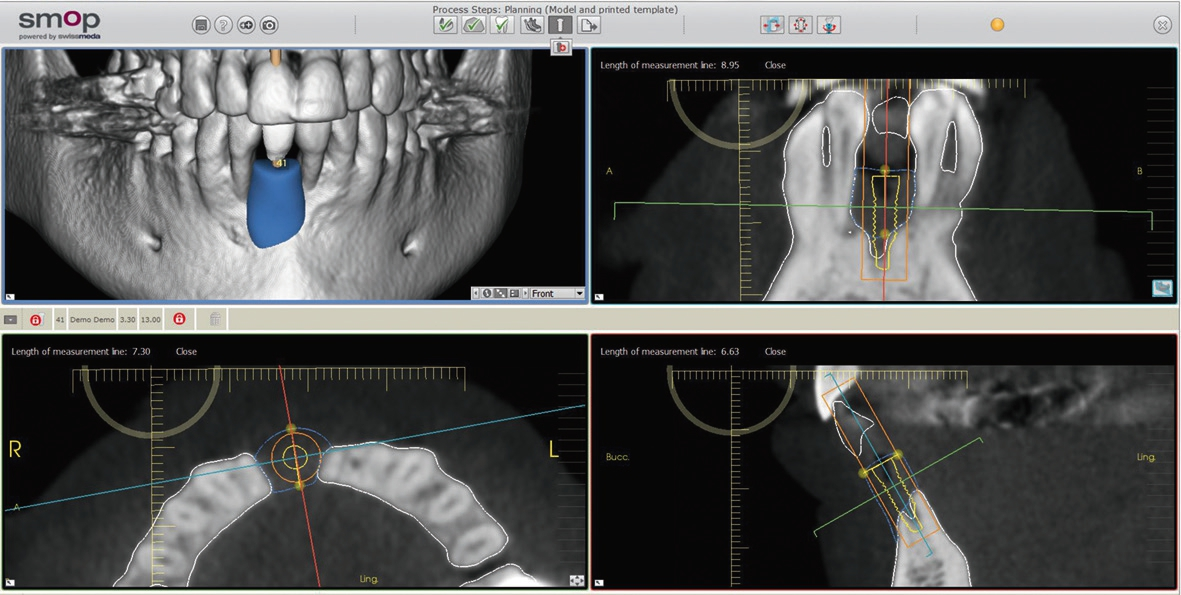Click the orange status indicator circle
1181x595 pixels.
[996, 23]
